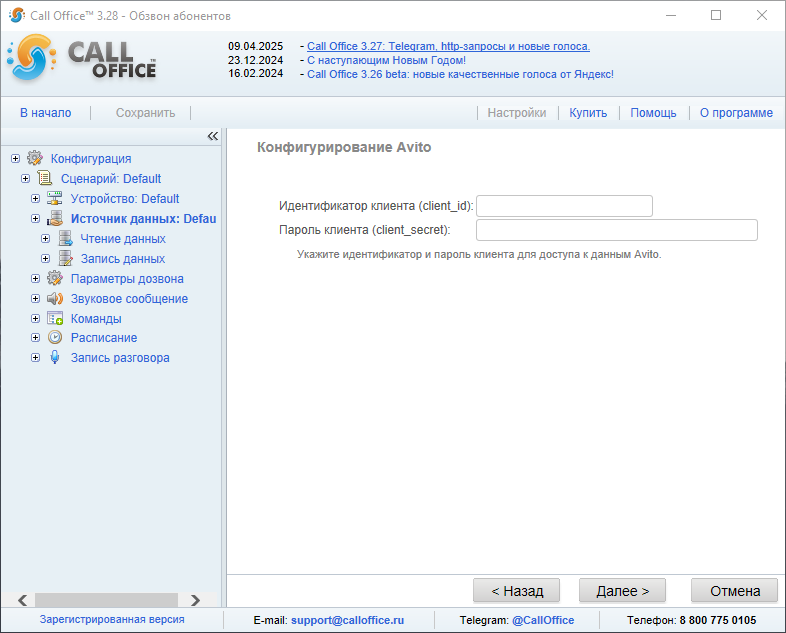Open the Call Office 3.27 Telegram news link

[x=448, y=46]
